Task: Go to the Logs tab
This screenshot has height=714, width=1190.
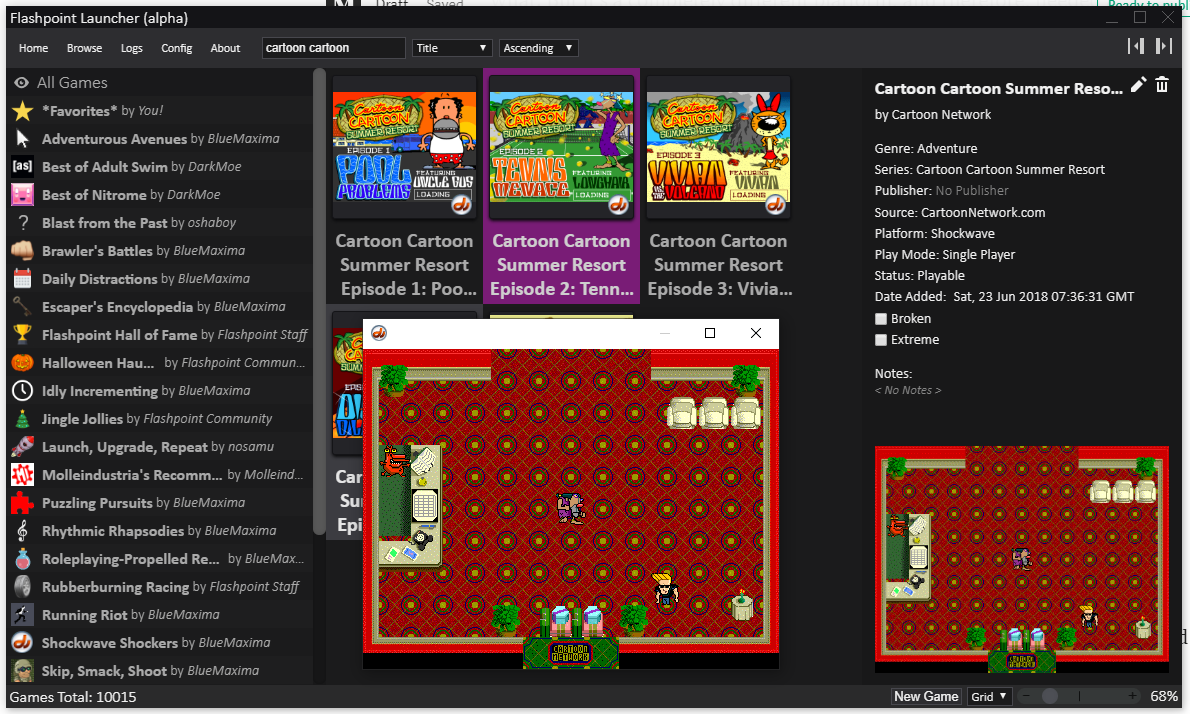Action: (x=131, y=48)
